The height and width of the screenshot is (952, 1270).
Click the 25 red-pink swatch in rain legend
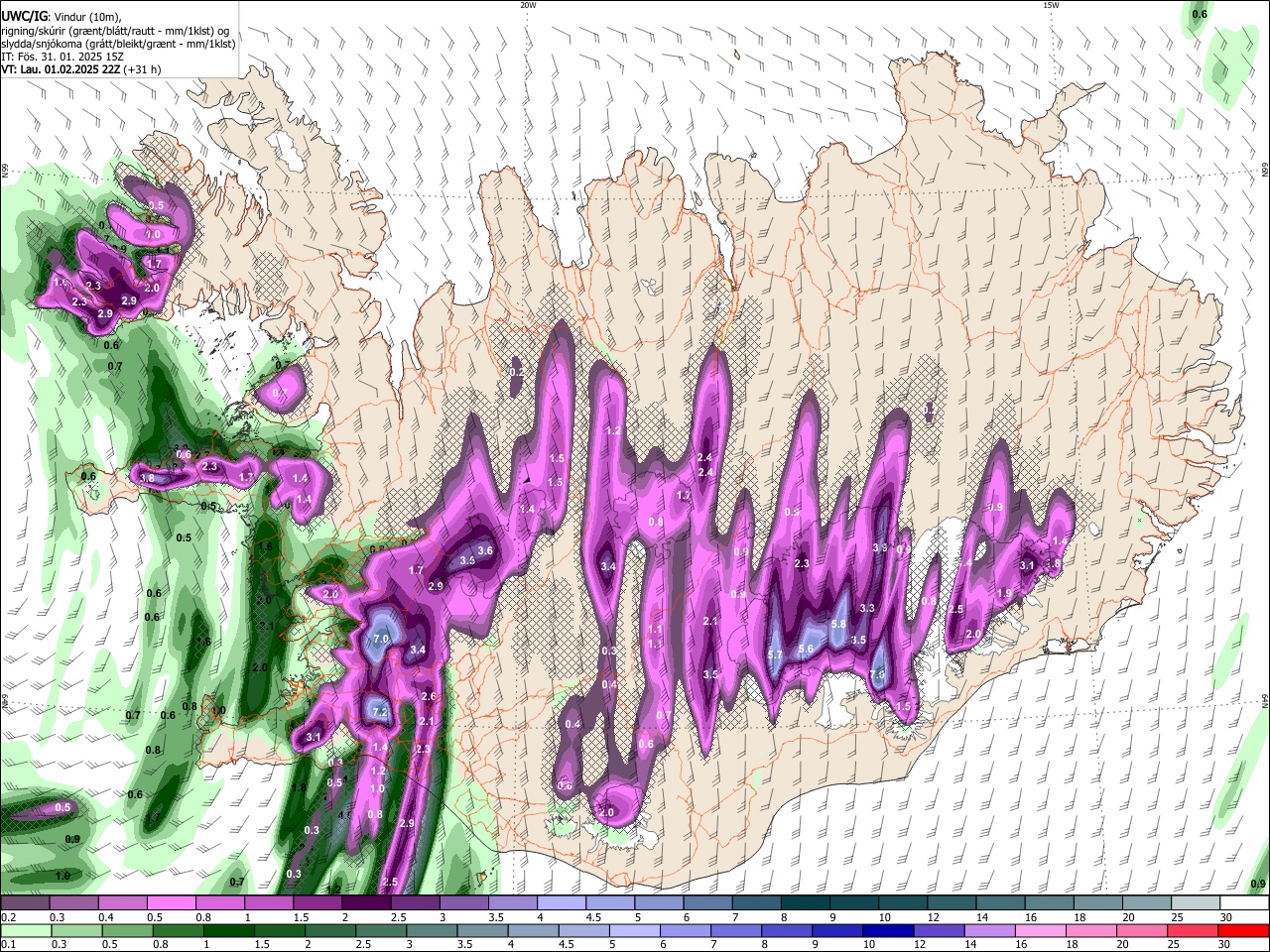click(x=1195, y=931)
